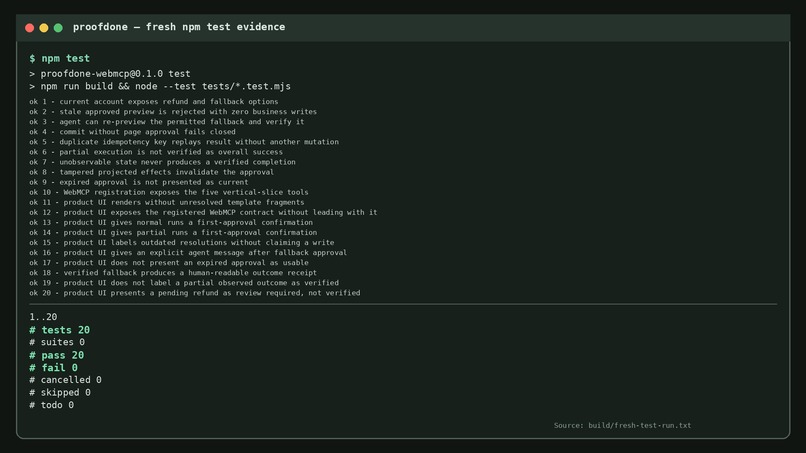The width and height of the screenshot is (806, 453).
Task: Click the green maximize window dot
Action: (58, 28)
